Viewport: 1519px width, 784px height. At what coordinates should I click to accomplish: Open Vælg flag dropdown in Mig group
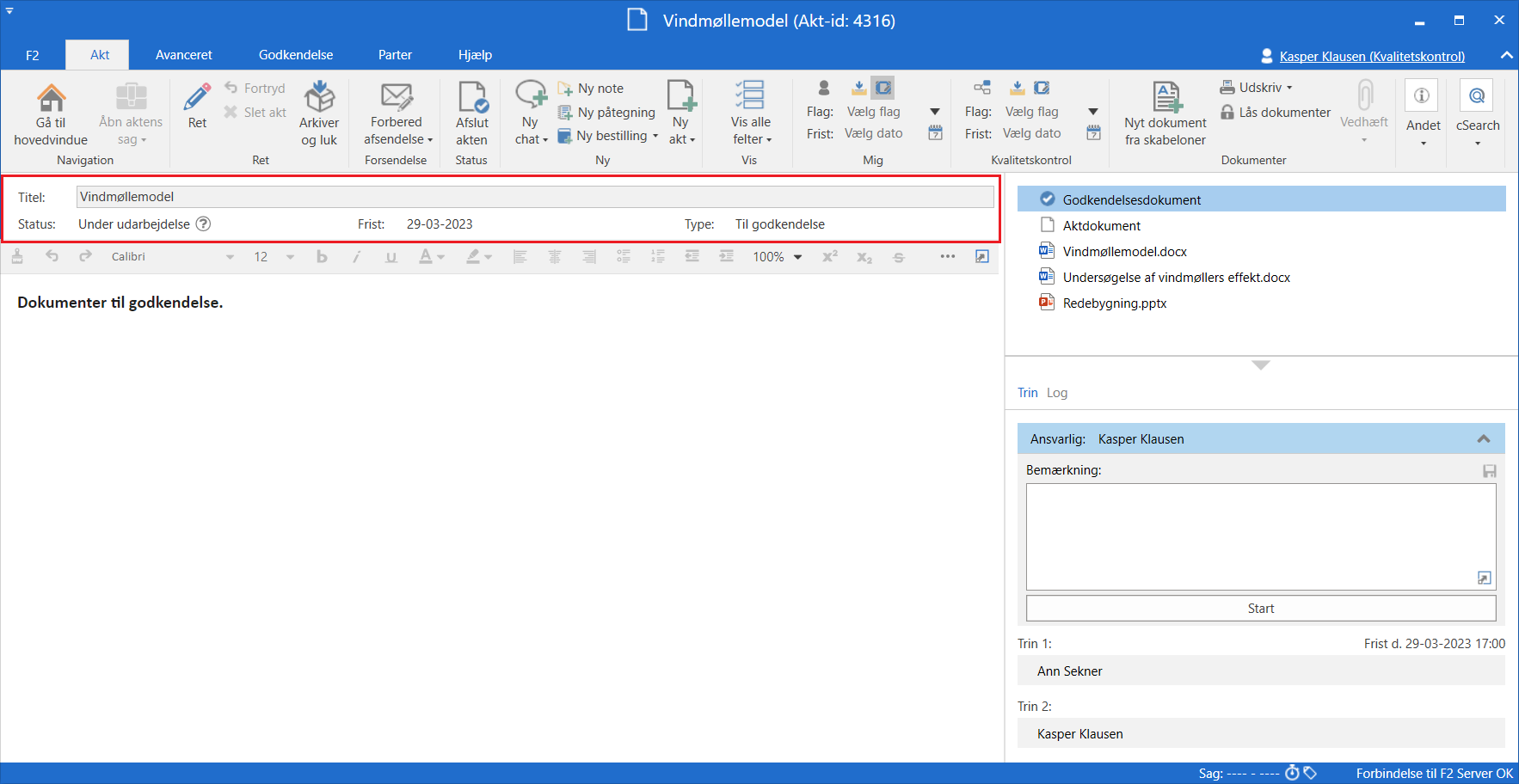coord(935,112)
